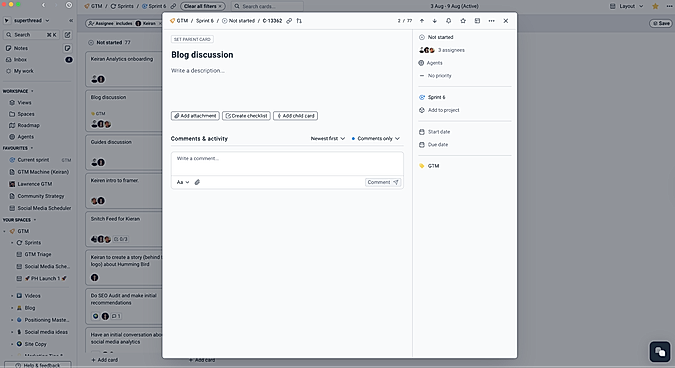
Task: Open Roadmap in workspace sidebar
Action: (x=28, y=125)
